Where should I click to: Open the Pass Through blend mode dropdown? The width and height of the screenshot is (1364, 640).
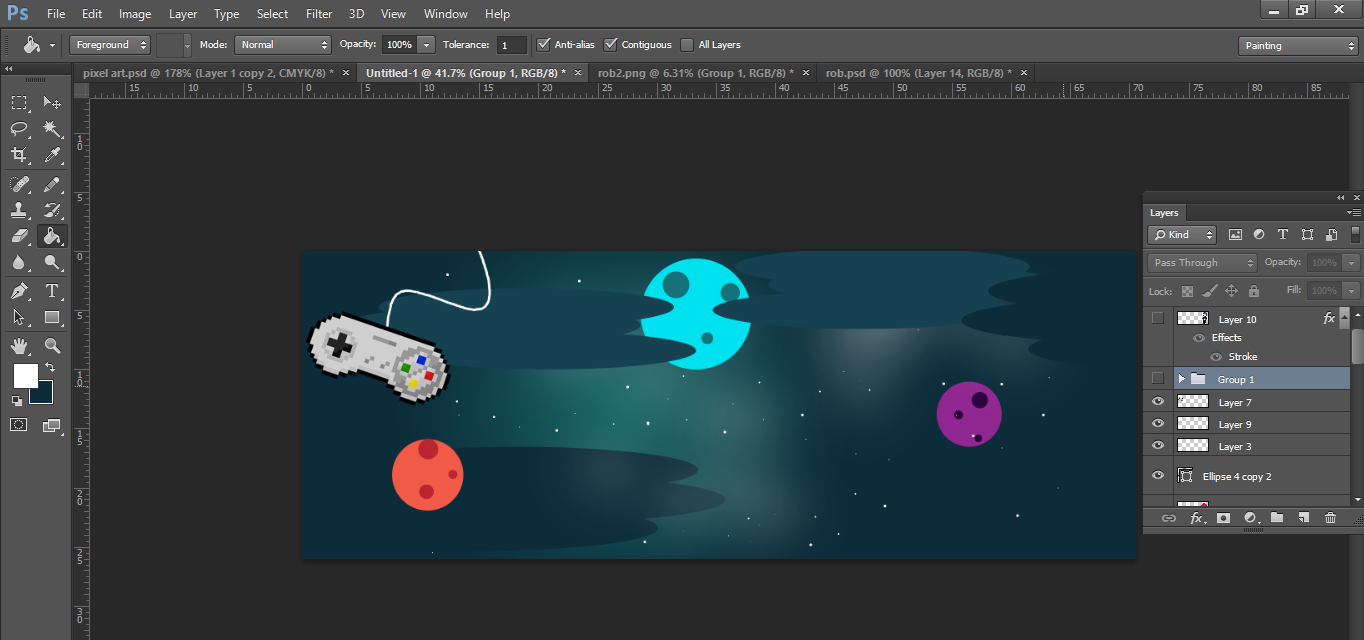pos(1202,263)
